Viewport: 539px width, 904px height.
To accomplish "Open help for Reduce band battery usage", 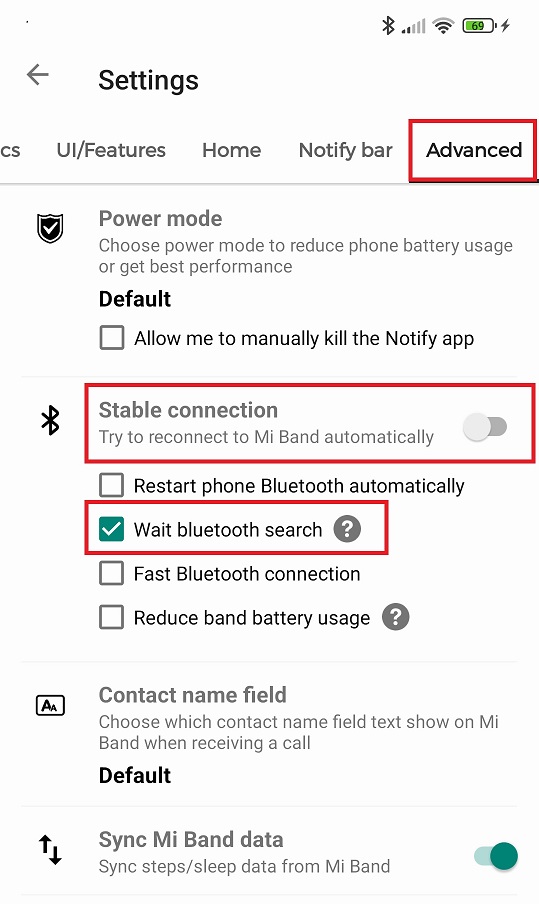I will coord(395,617).
